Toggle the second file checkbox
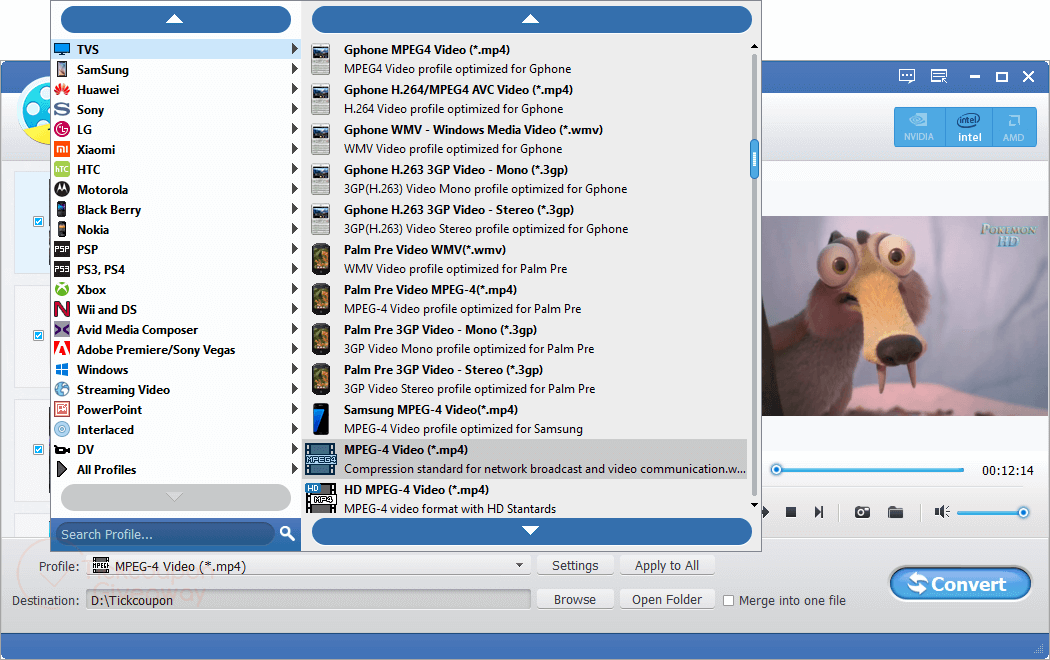1050x660 pixels. click(38, 335)
